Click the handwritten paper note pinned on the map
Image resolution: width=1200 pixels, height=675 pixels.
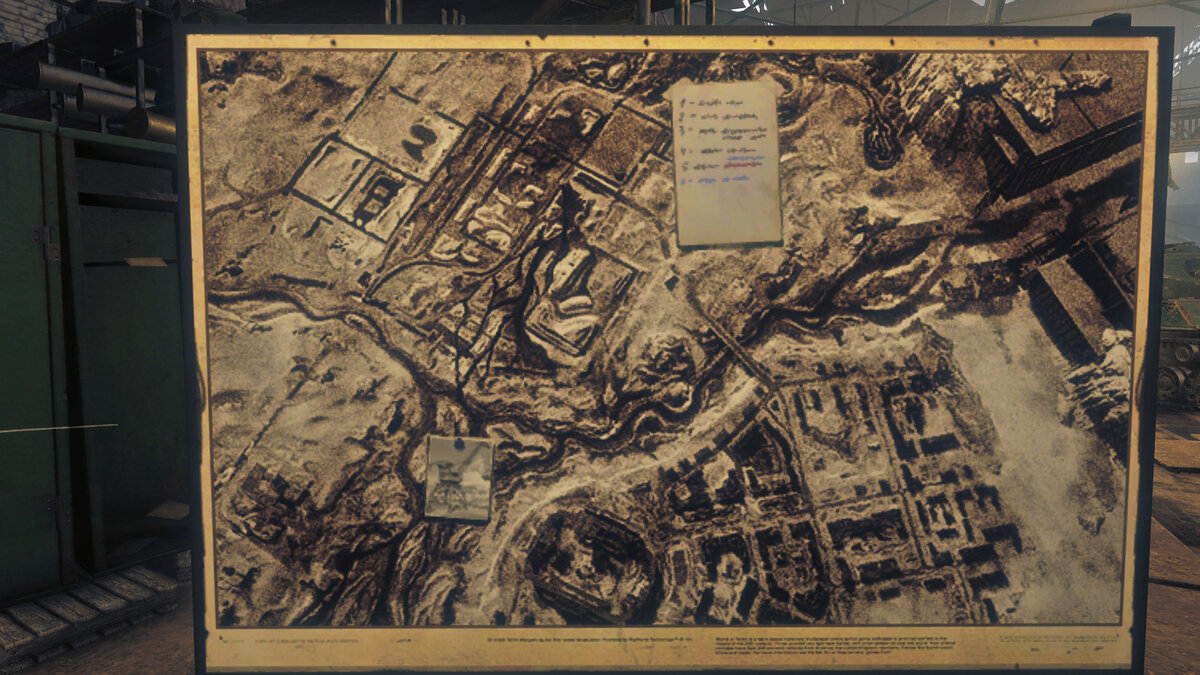pos(727,162)
